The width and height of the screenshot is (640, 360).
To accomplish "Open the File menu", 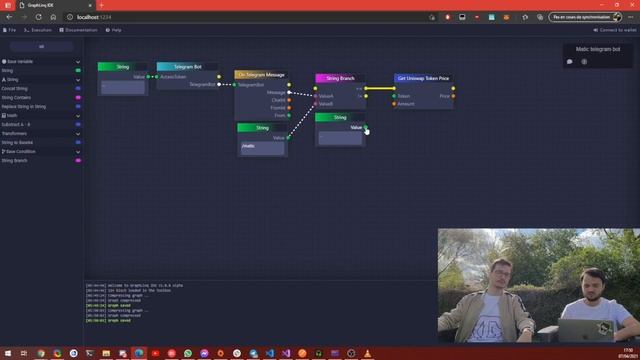I will 9,30.
